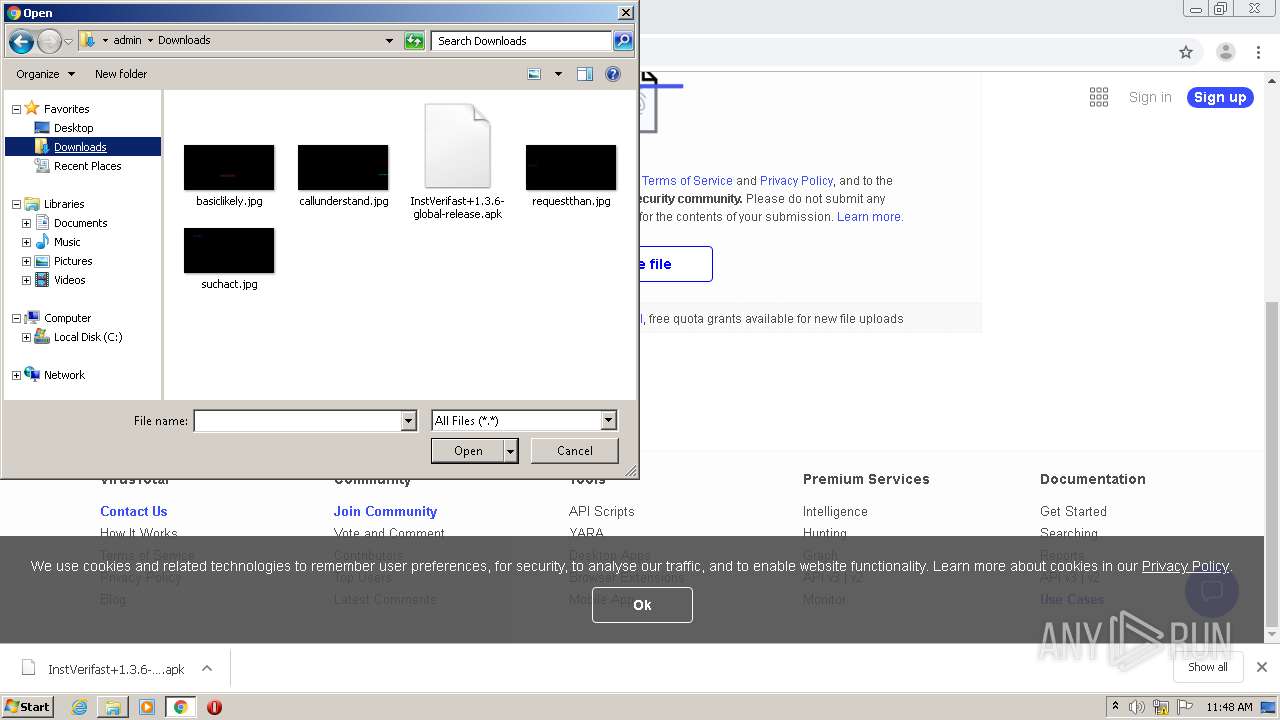The image size is (1280, 720).
Task: Collapse the Favorites tree group
Action: (16, 109)
